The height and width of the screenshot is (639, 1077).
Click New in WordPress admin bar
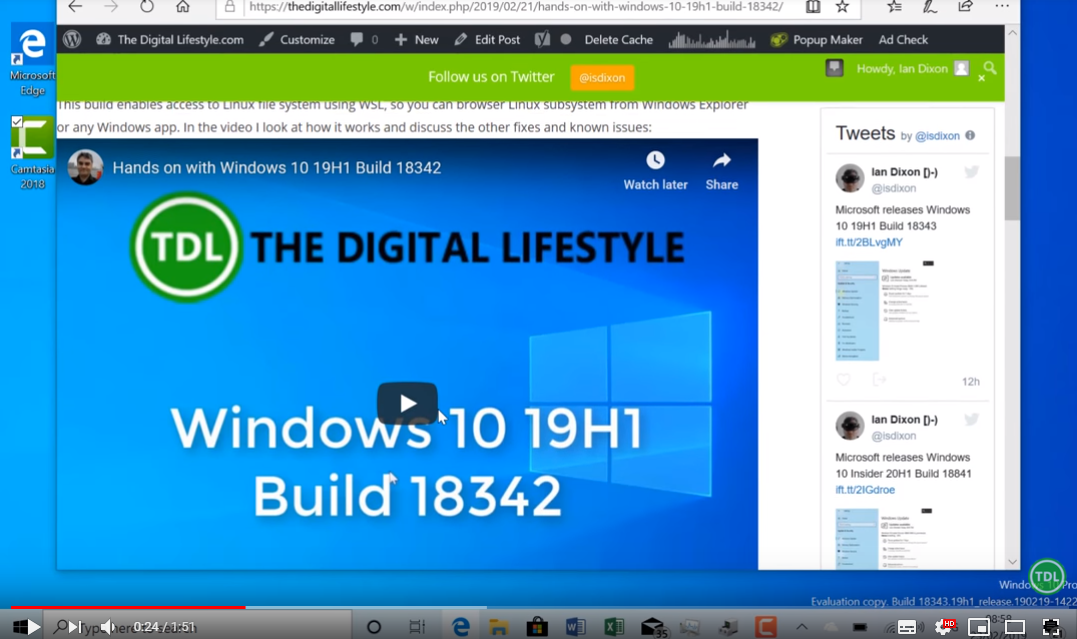pos(416,40)
